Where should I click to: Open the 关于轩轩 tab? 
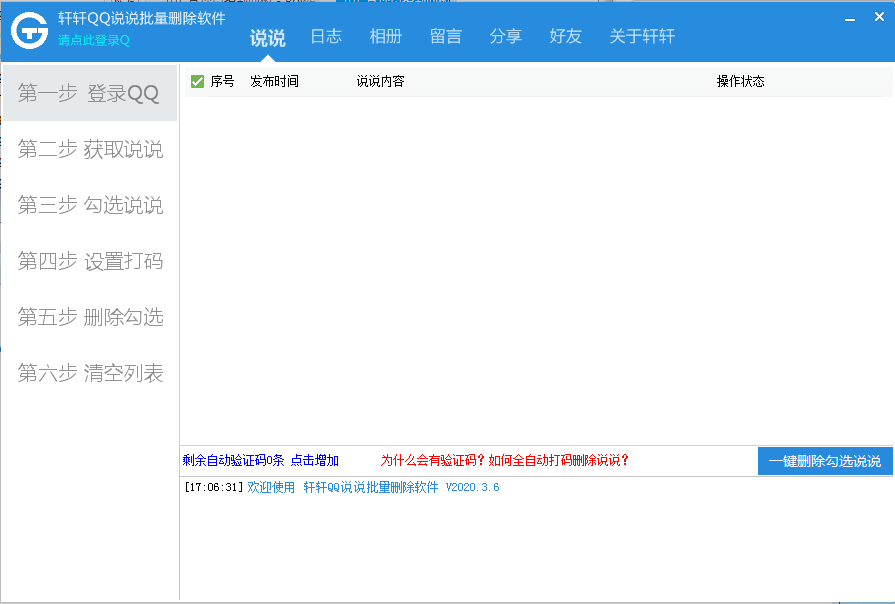[642, 37]
